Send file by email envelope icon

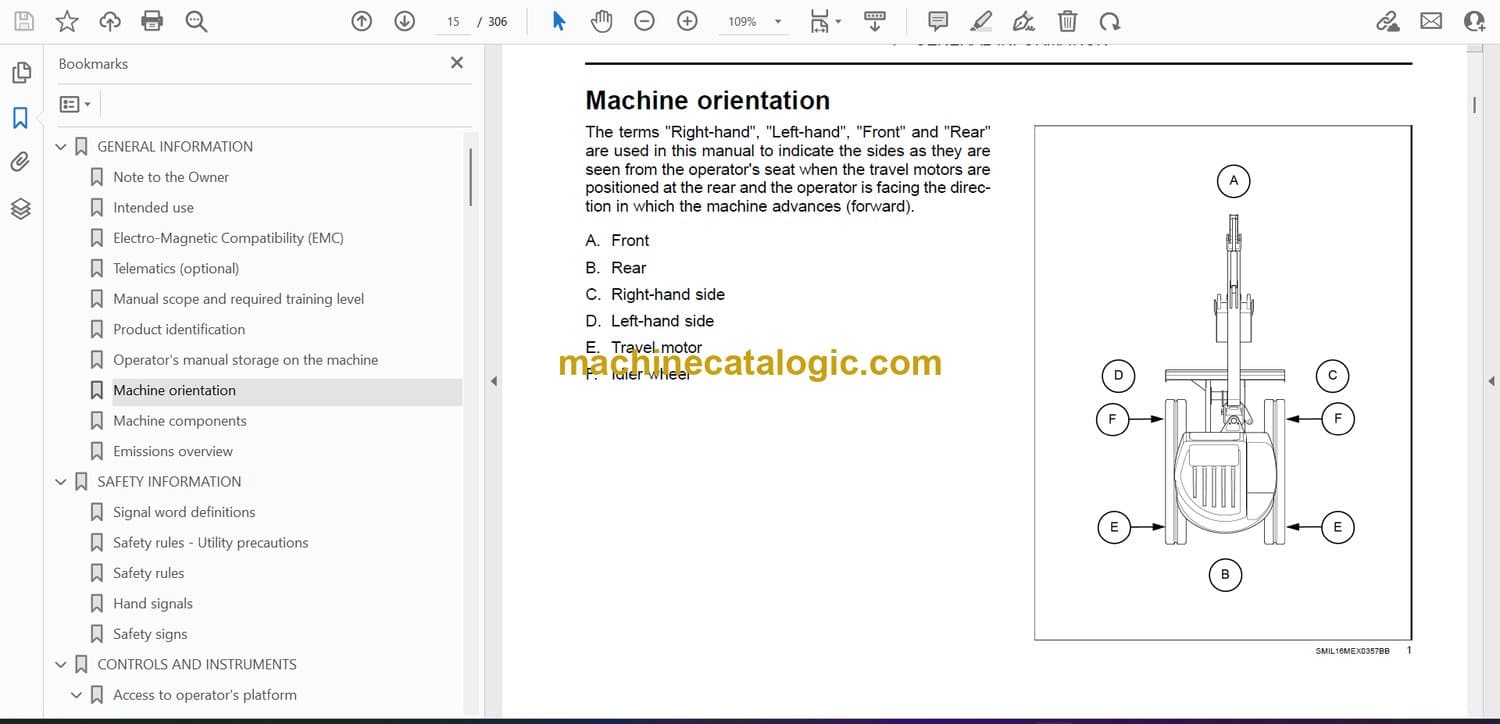click(1431, 21)
